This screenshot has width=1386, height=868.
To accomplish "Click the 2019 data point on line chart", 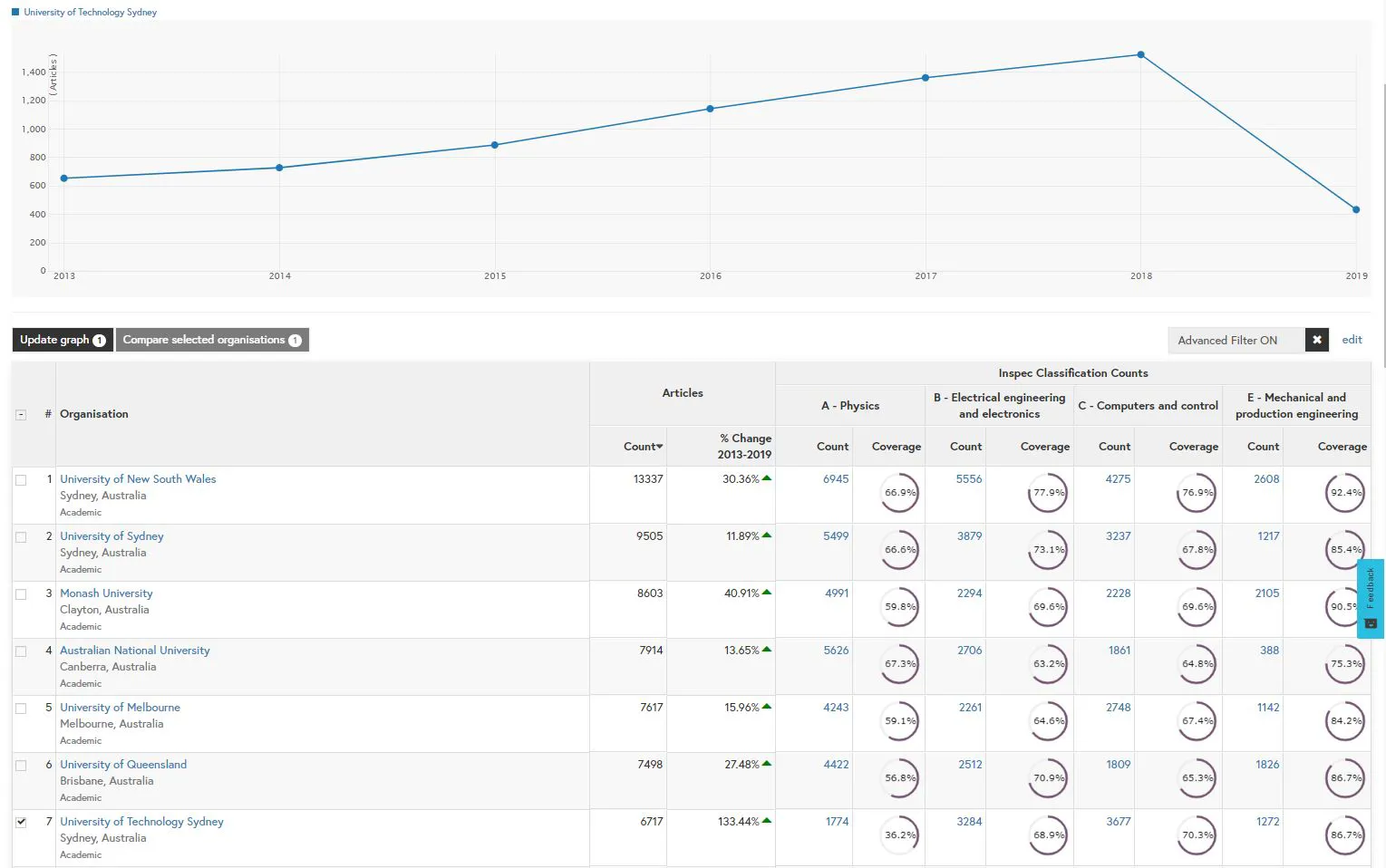I will tap(1355, 210).
